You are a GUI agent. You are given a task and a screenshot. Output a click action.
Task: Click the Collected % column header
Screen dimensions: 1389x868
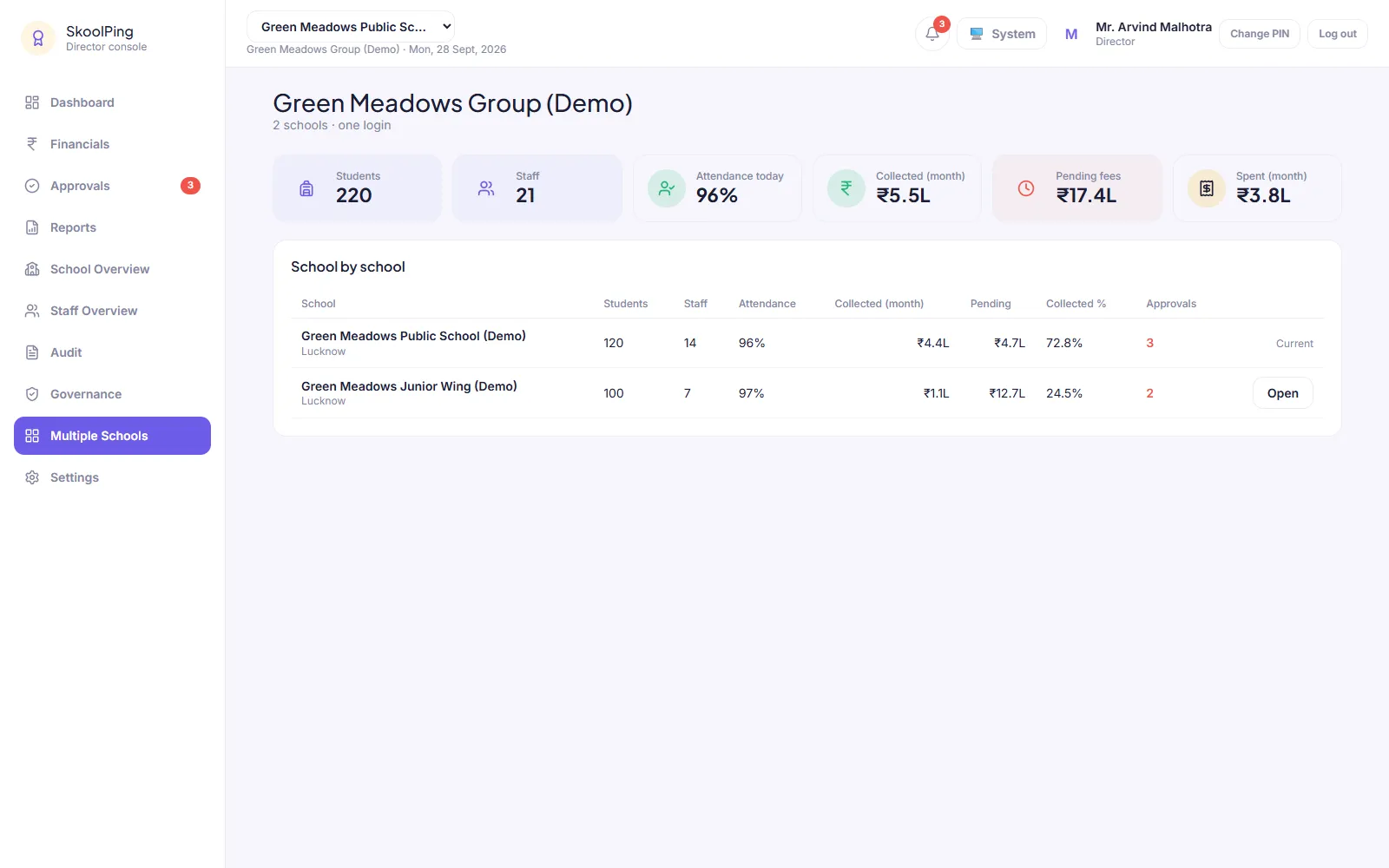pos(1076,304)
